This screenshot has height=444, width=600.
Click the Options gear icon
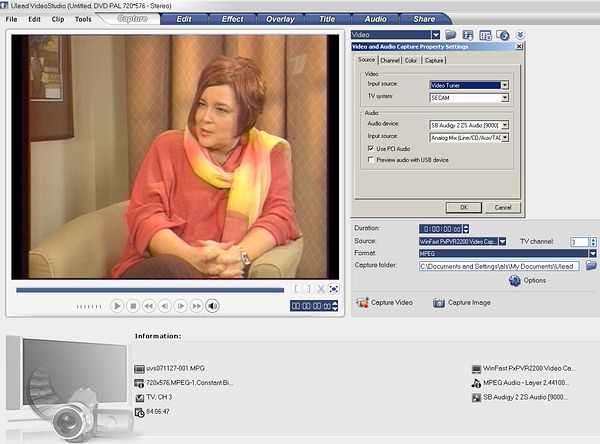click(513, 281)
